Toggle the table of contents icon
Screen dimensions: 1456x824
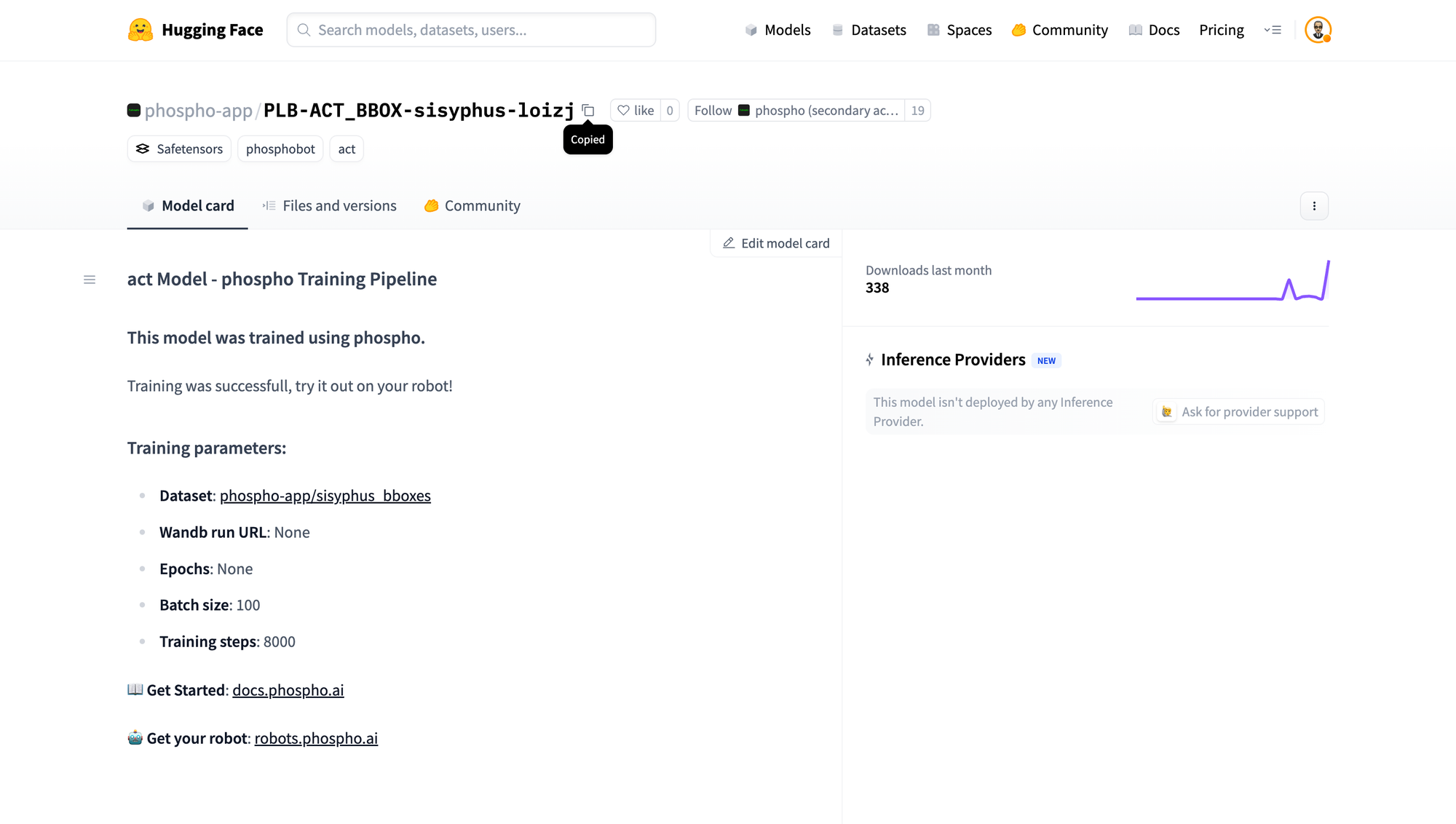point(90,280)
